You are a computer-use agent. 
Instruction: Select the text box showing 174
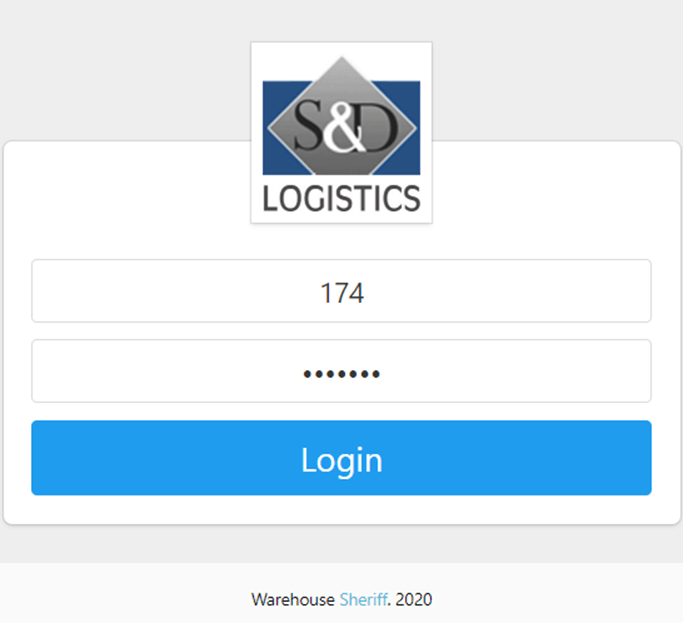[x=342, y=291]
